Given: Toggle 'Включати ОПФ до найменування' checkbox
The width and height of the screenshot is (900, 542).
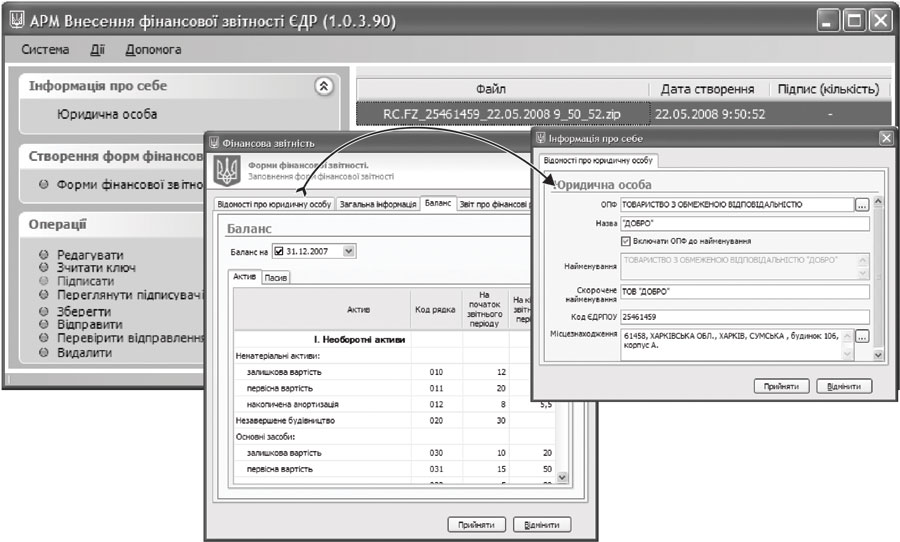Looking at the screenshot, I should 627,241.
